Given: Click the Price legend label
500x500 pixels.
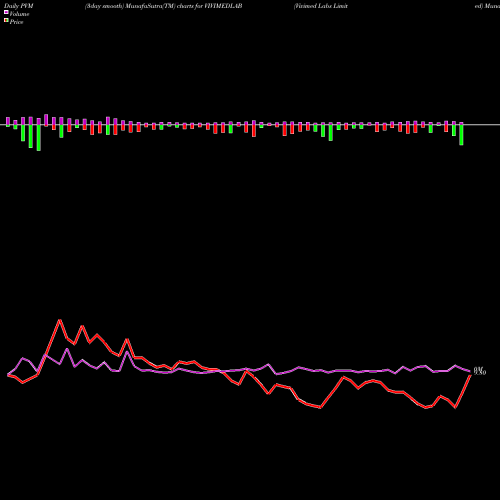Looking at the screenshot, I should point(16,22).
